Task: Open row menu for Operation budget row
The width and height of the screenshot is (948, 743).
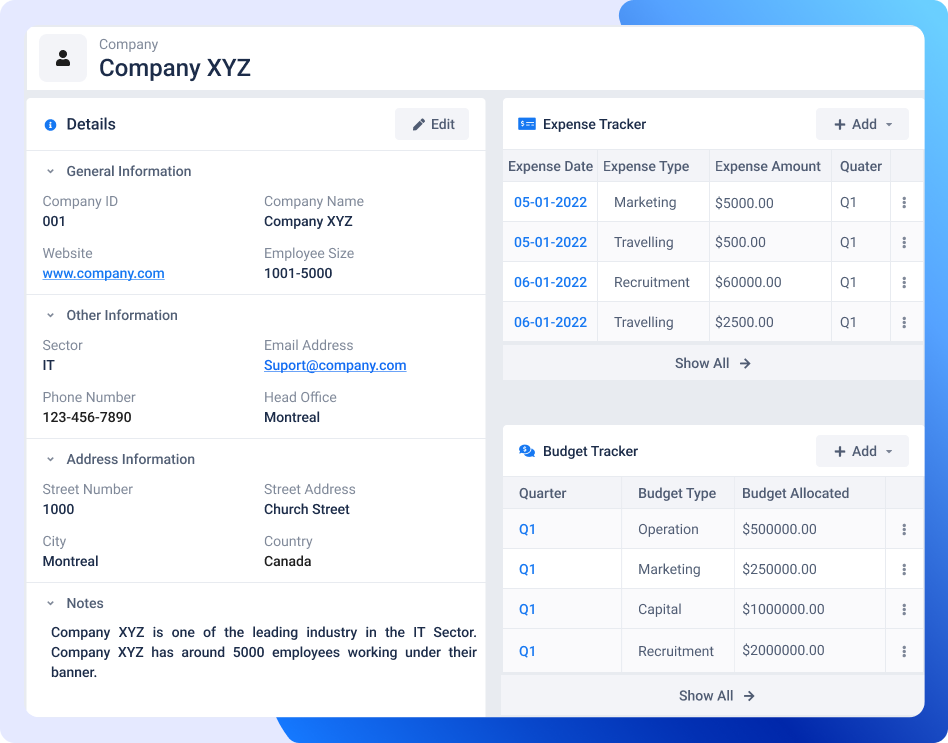Action: click(x=904, y=530)
